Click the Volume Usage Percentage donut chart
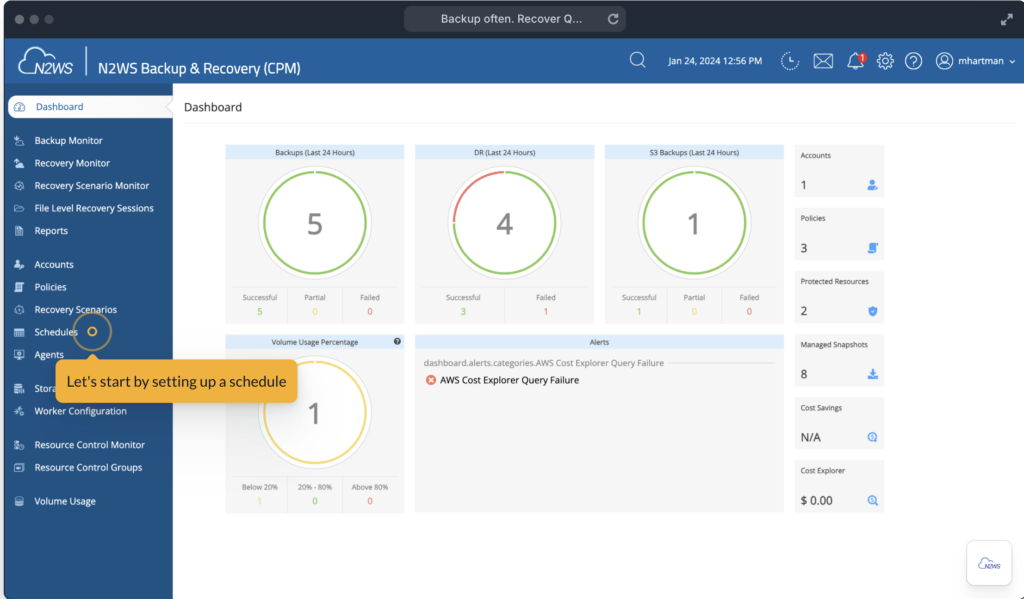 pos(315,413)
